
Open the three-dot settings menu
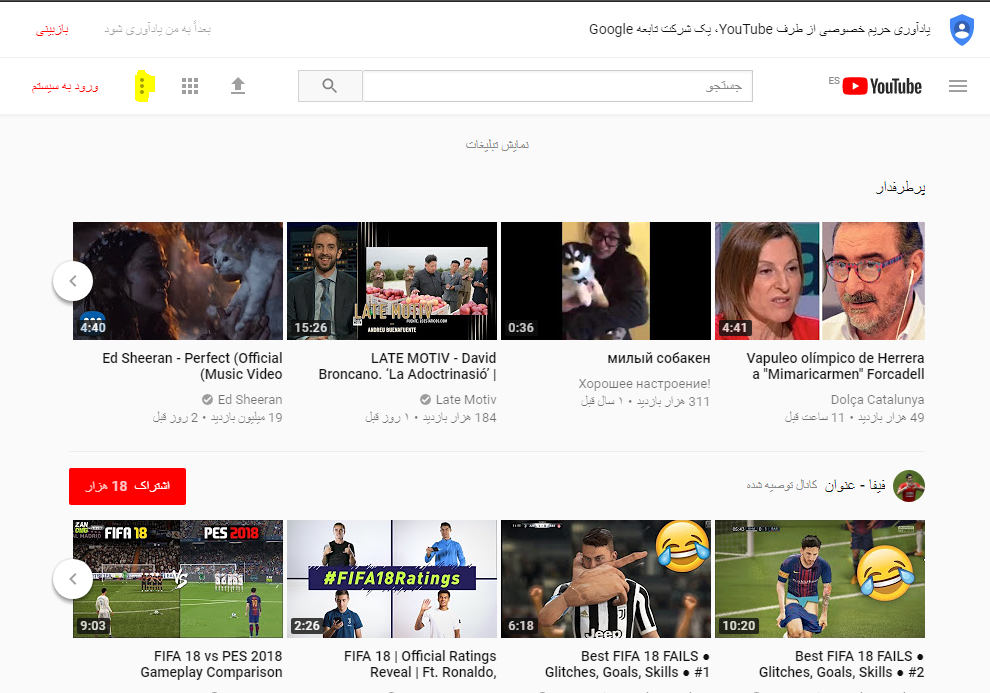(143, 86)
